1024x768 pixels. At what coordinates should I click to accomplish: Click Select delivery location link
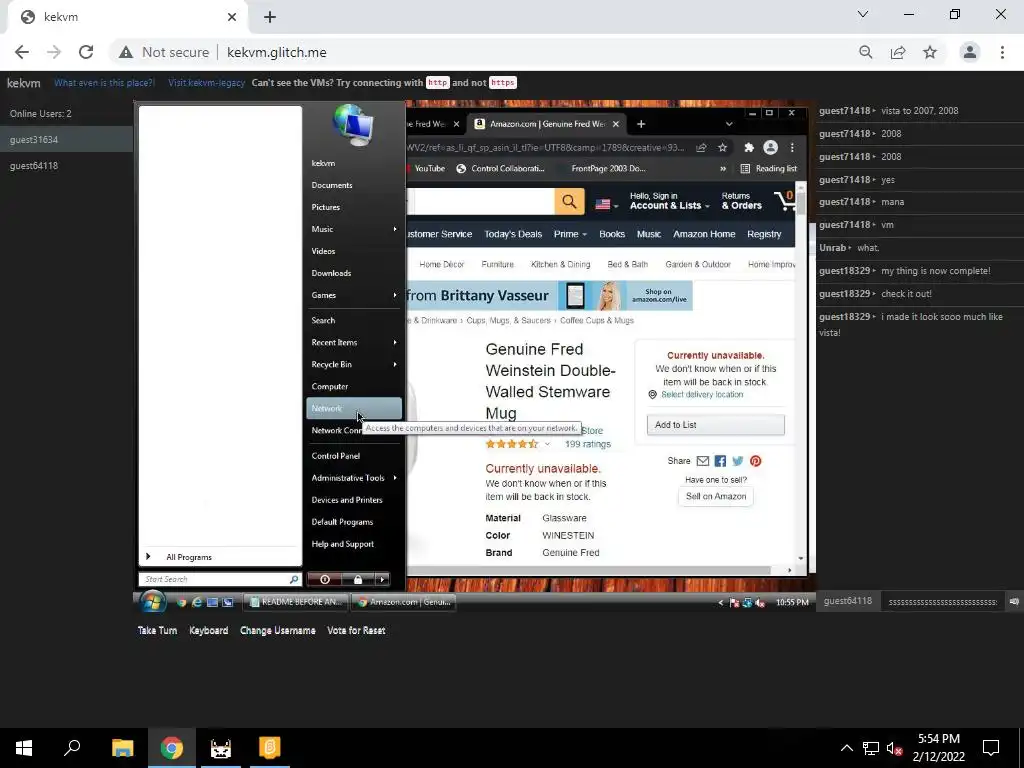tap(701, 394)
